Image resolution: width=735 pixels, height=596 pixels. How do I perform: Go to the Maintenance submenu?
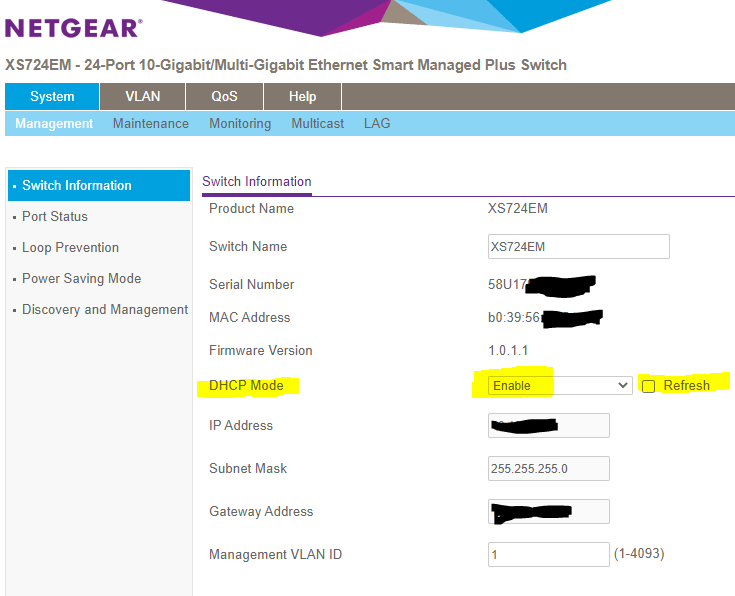coord(150,124)
